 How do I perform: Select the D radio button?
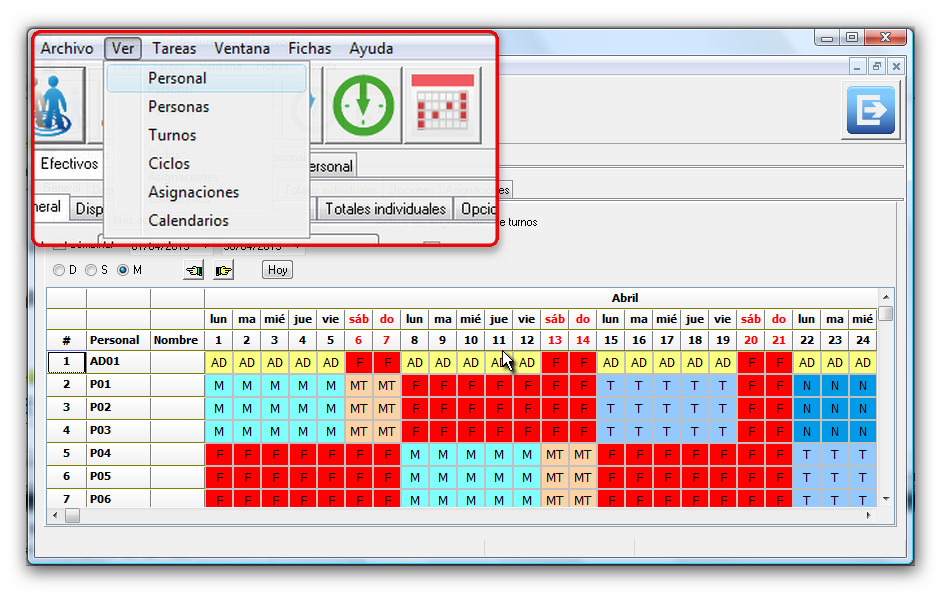click(59, 270)
